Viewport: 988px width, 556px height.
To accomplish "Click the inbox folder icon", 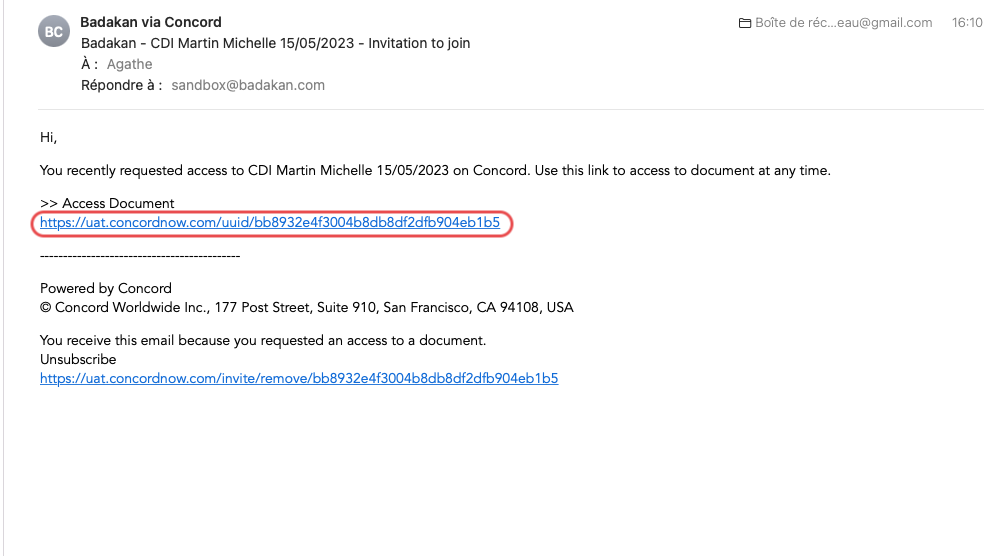I will (x=745, y=23).
